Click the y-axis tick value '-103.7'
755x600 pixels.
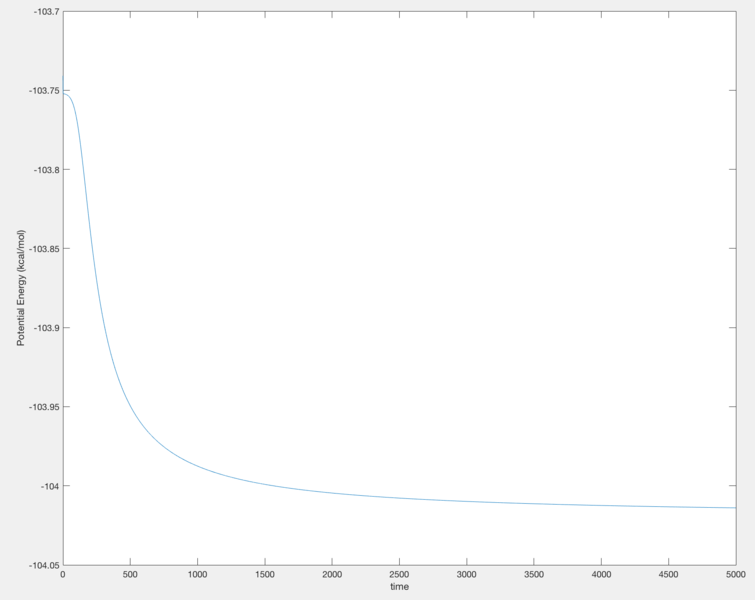coord(47,12)
